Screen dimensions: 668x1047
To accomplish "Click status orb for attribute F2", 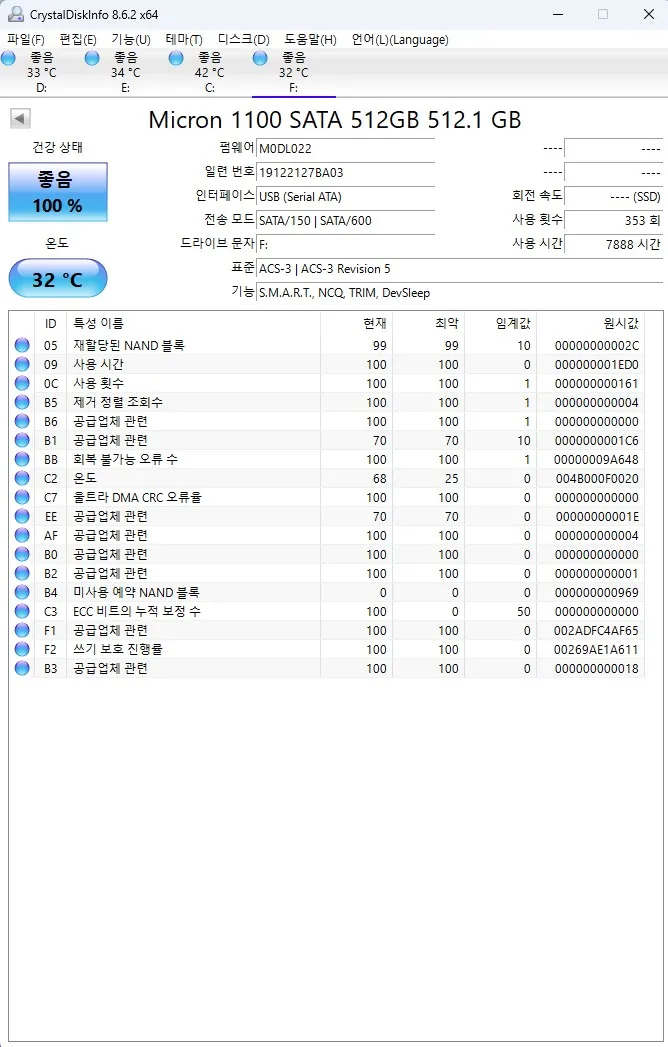I will pos(22,649).
